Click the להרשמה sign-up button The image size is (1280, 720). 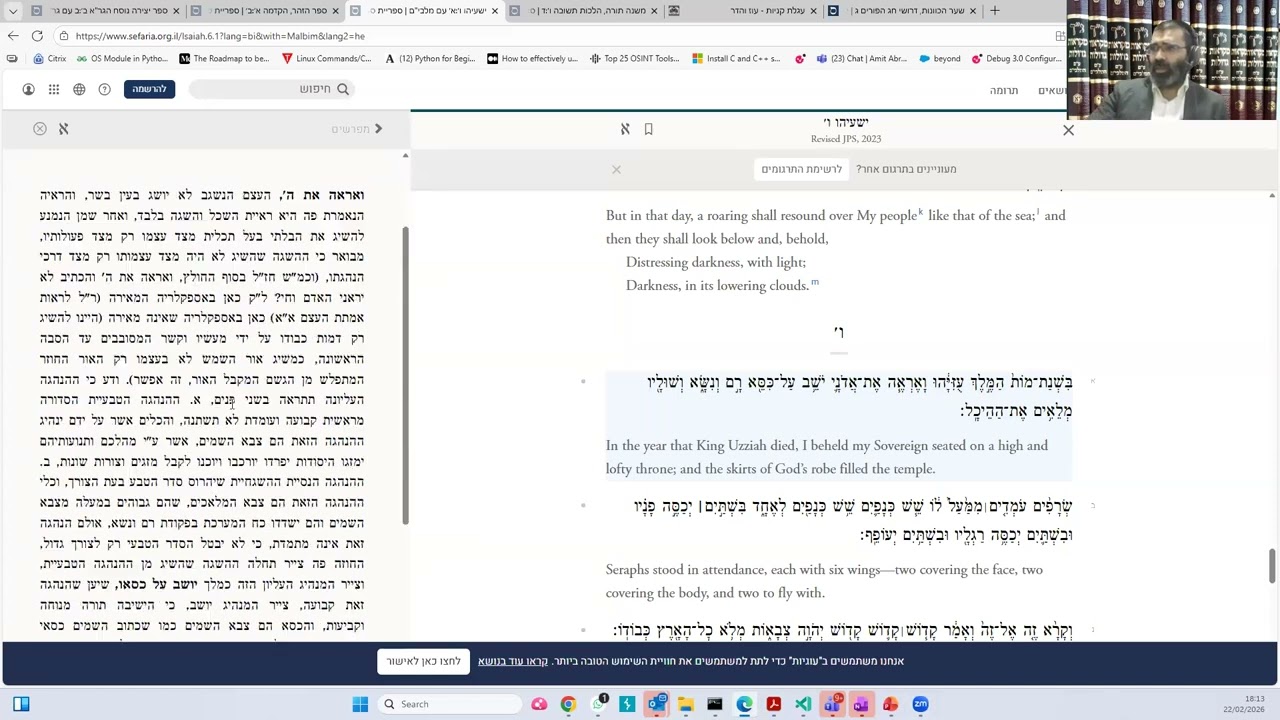[149, 89]
